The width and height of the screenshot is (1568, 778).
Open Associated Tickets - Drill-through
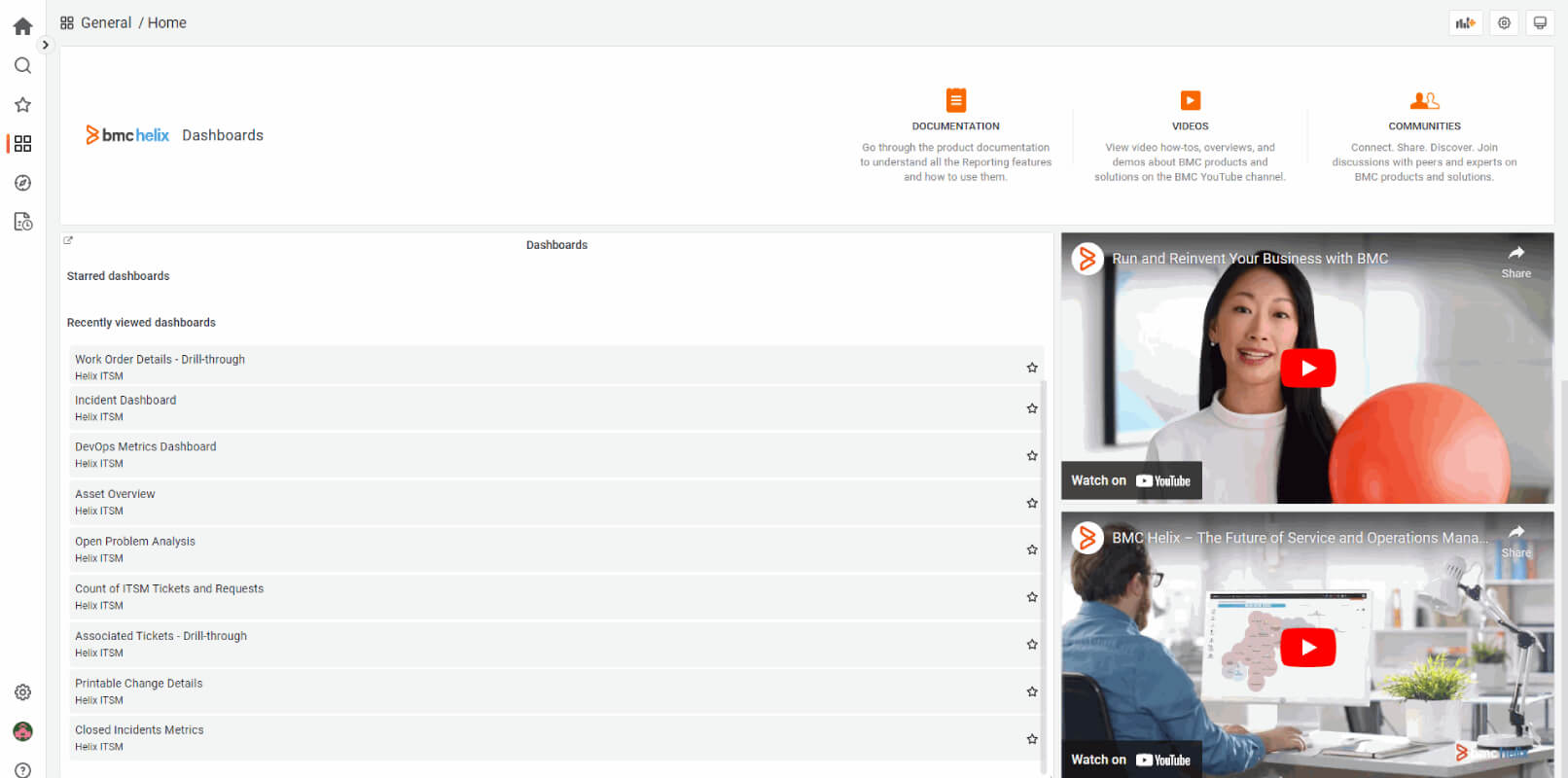coord(160,636)
